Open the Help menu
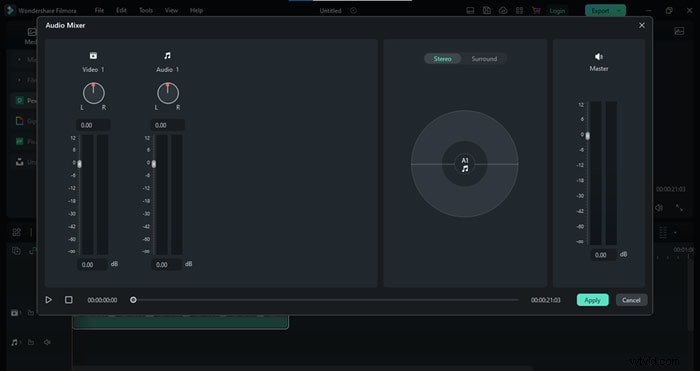Viewport: 700px width, 371px height. [x=196, y=10]
